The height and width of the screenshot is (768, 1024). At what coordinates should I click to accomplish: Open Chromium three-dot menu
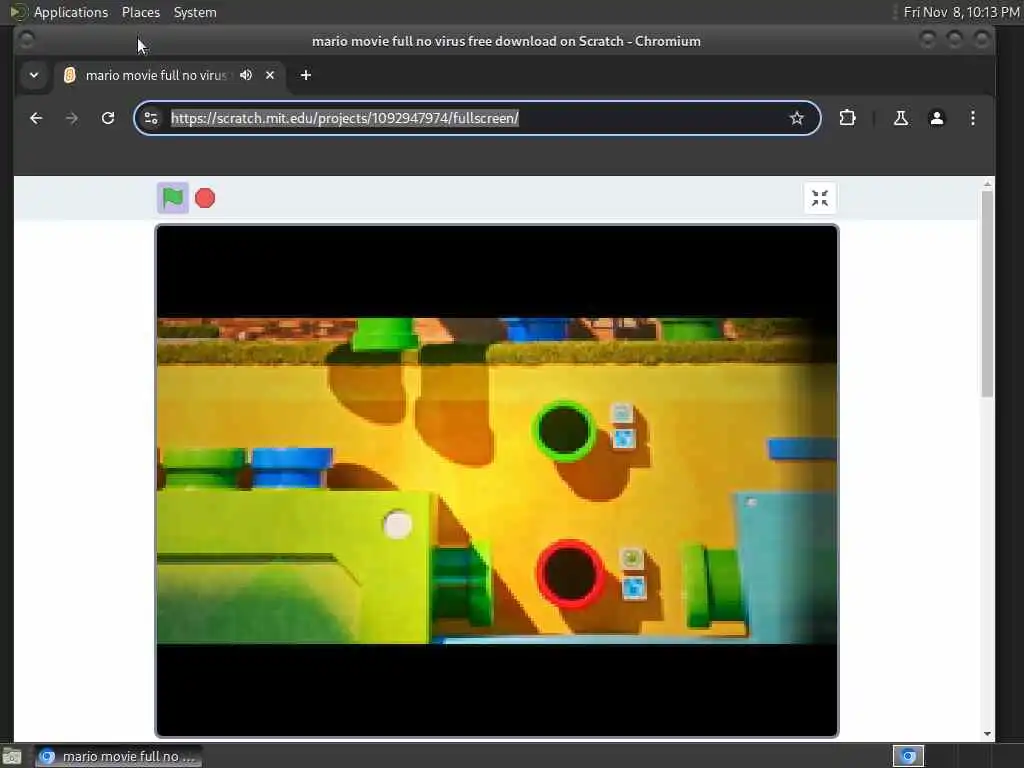pyautogui.click(x=972, y=118)
